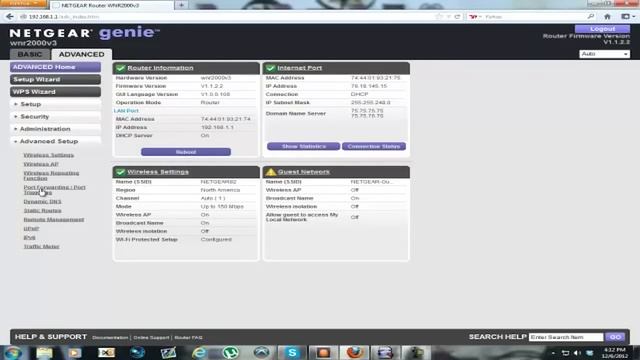Click the browser home icon
The image size is (640, 360).
607,17
